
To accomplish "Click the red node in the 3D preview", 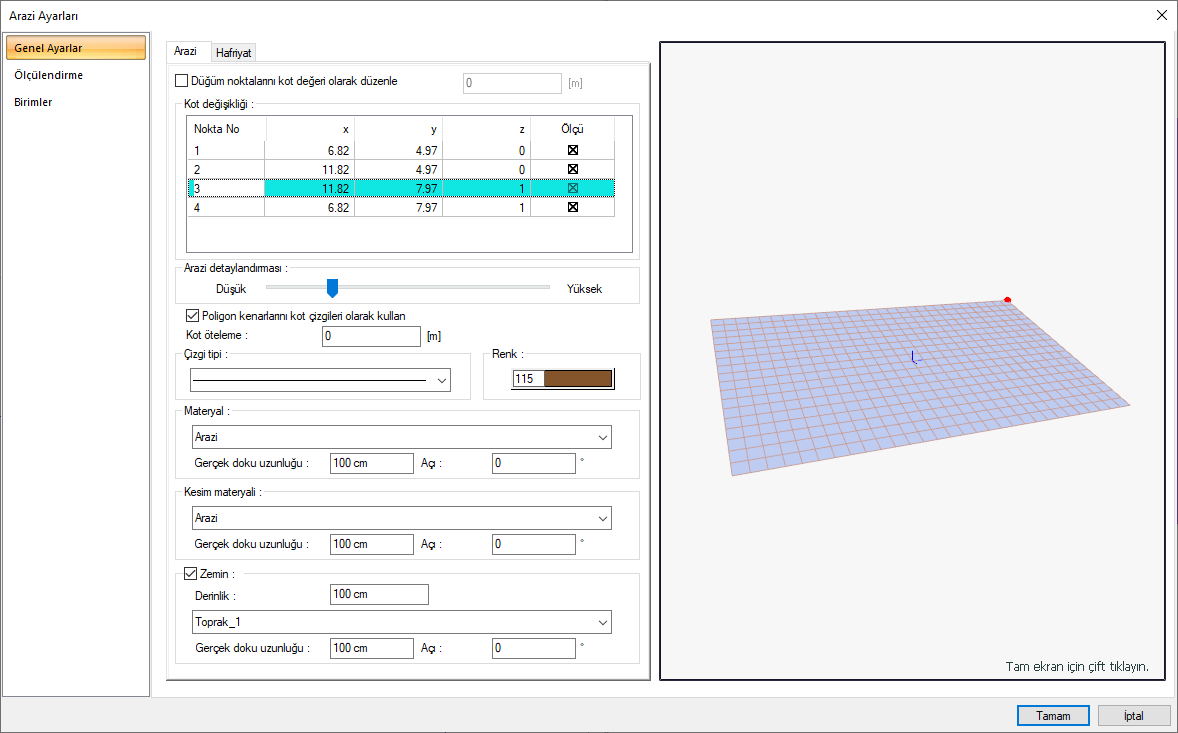I will [x=1007, y=299].
